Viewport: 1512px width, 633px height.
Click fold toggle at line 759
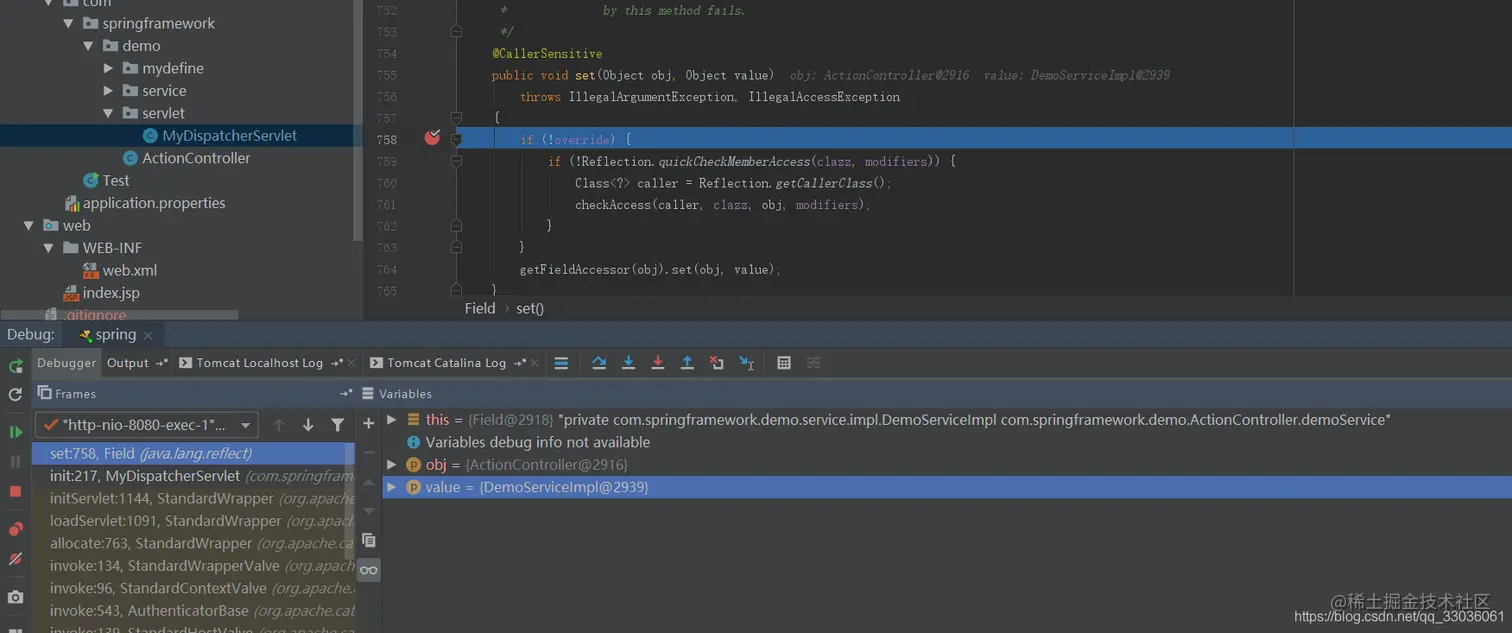[x=456, y=161]
